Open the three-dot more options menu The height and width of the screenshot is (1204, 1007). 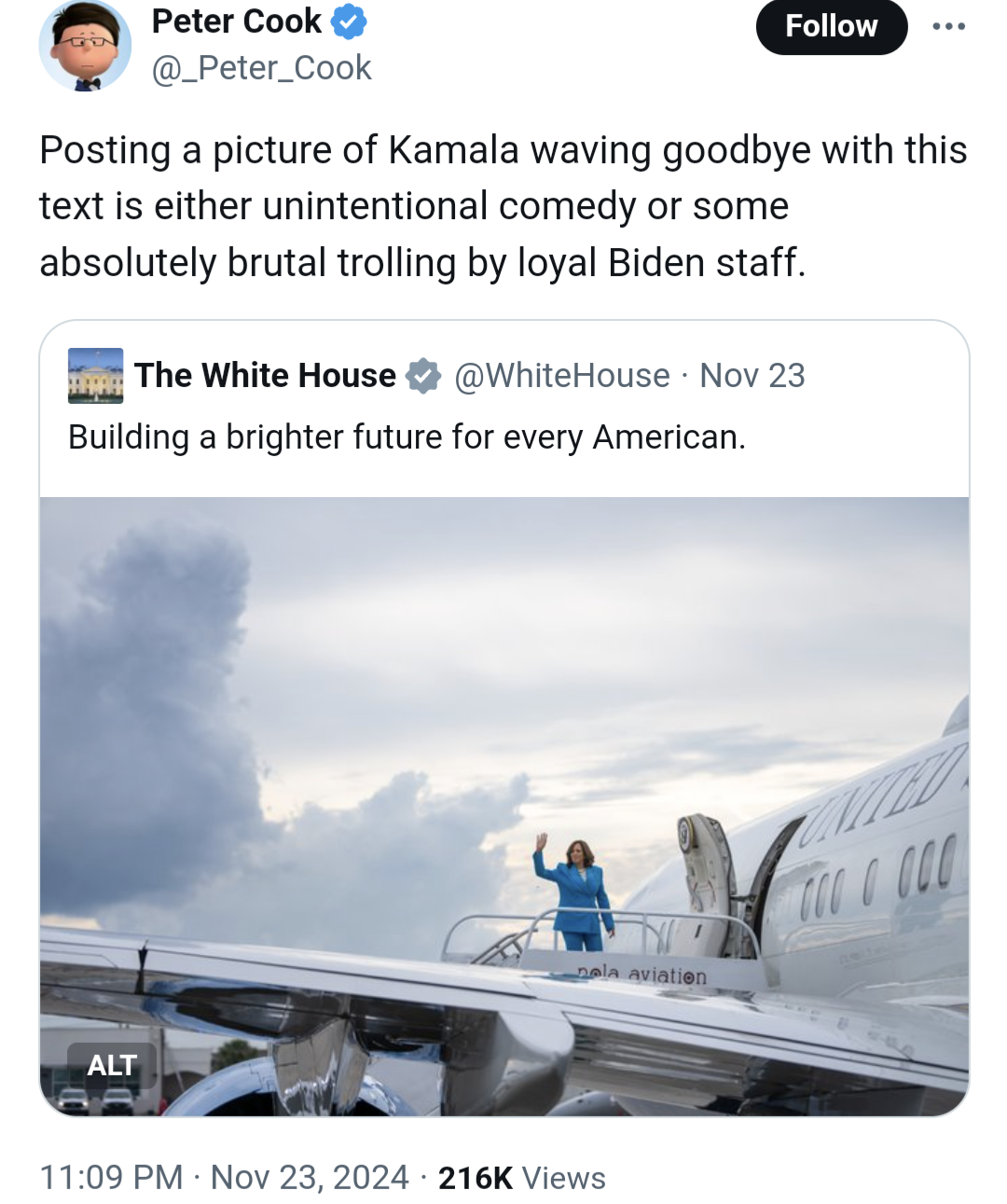948,26
